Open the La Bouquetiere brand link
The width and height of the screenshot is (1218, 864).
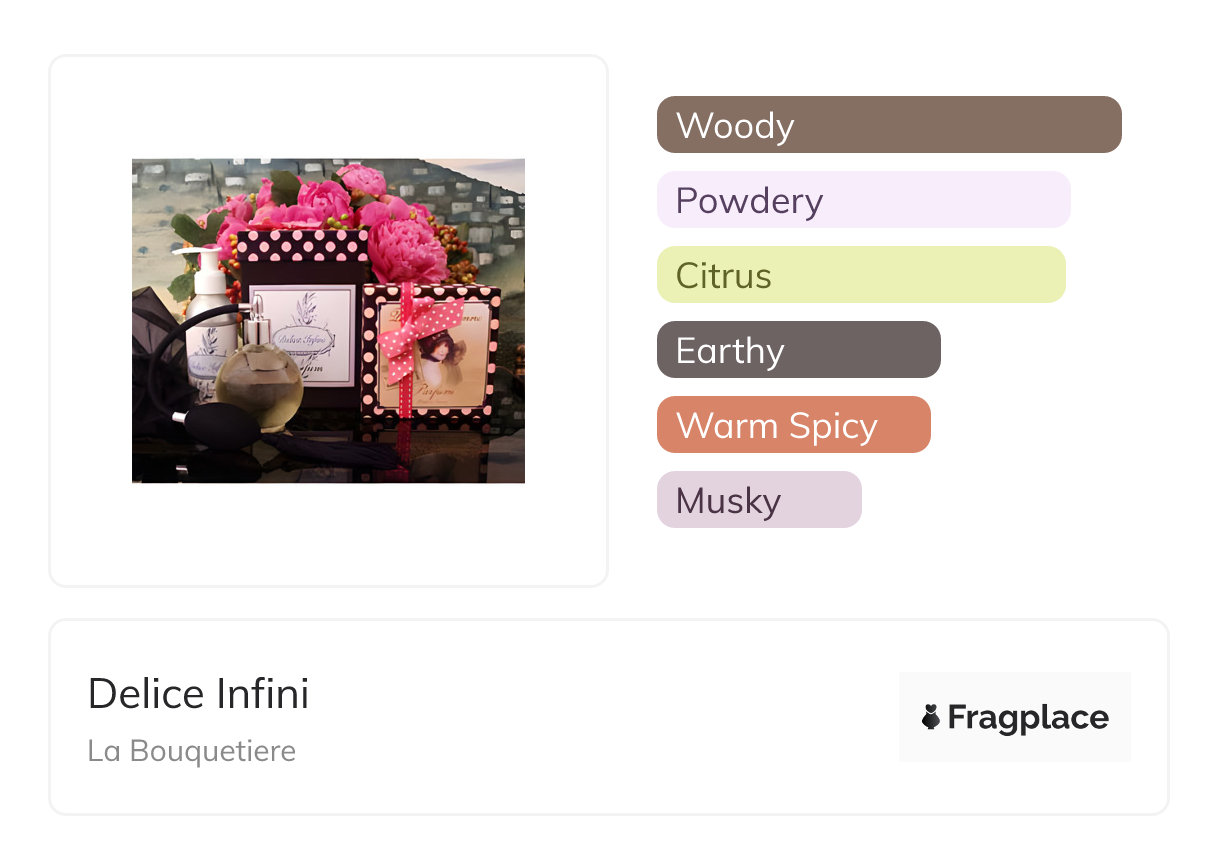coord(191,751)
